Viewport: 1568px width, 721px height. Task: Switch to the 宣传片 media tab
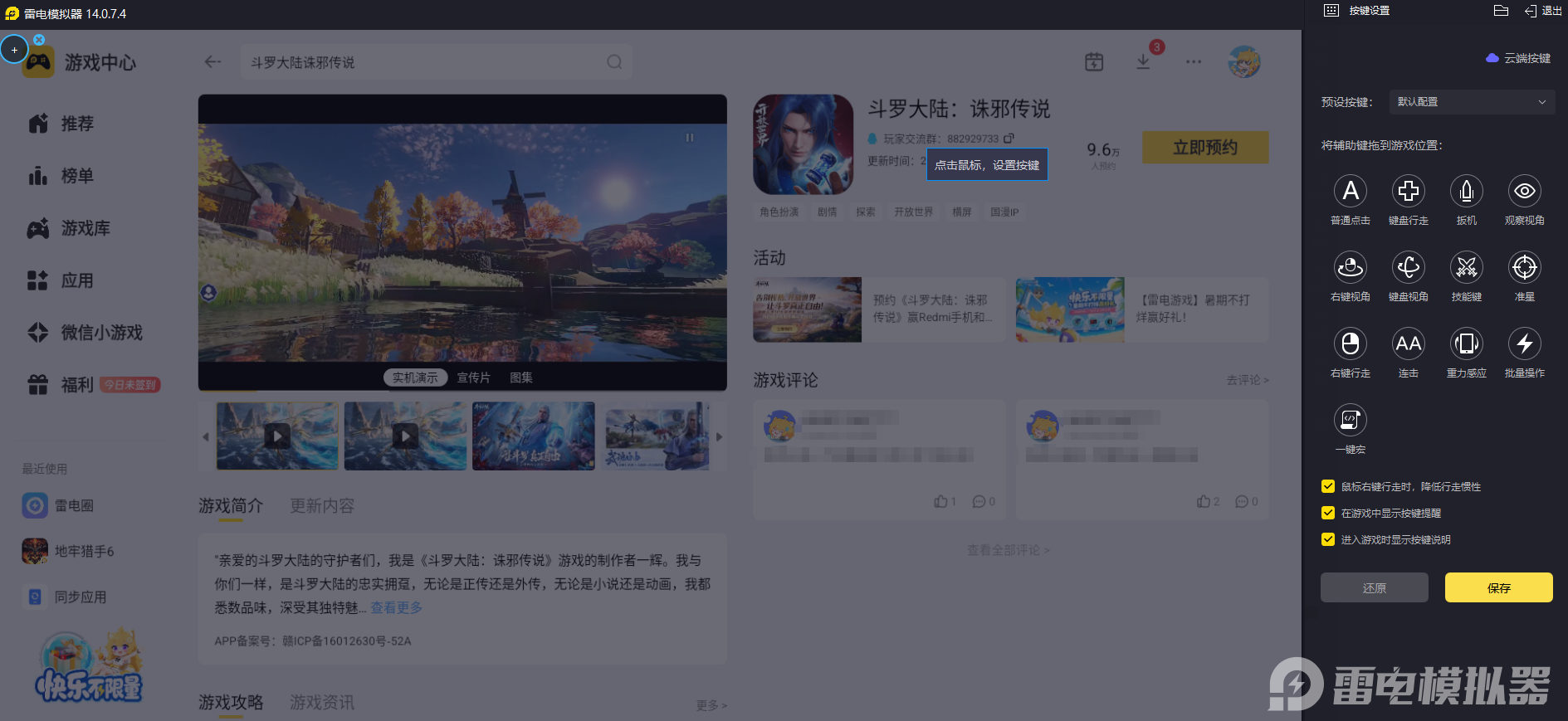pyautogui.click(x=473, y=378)
